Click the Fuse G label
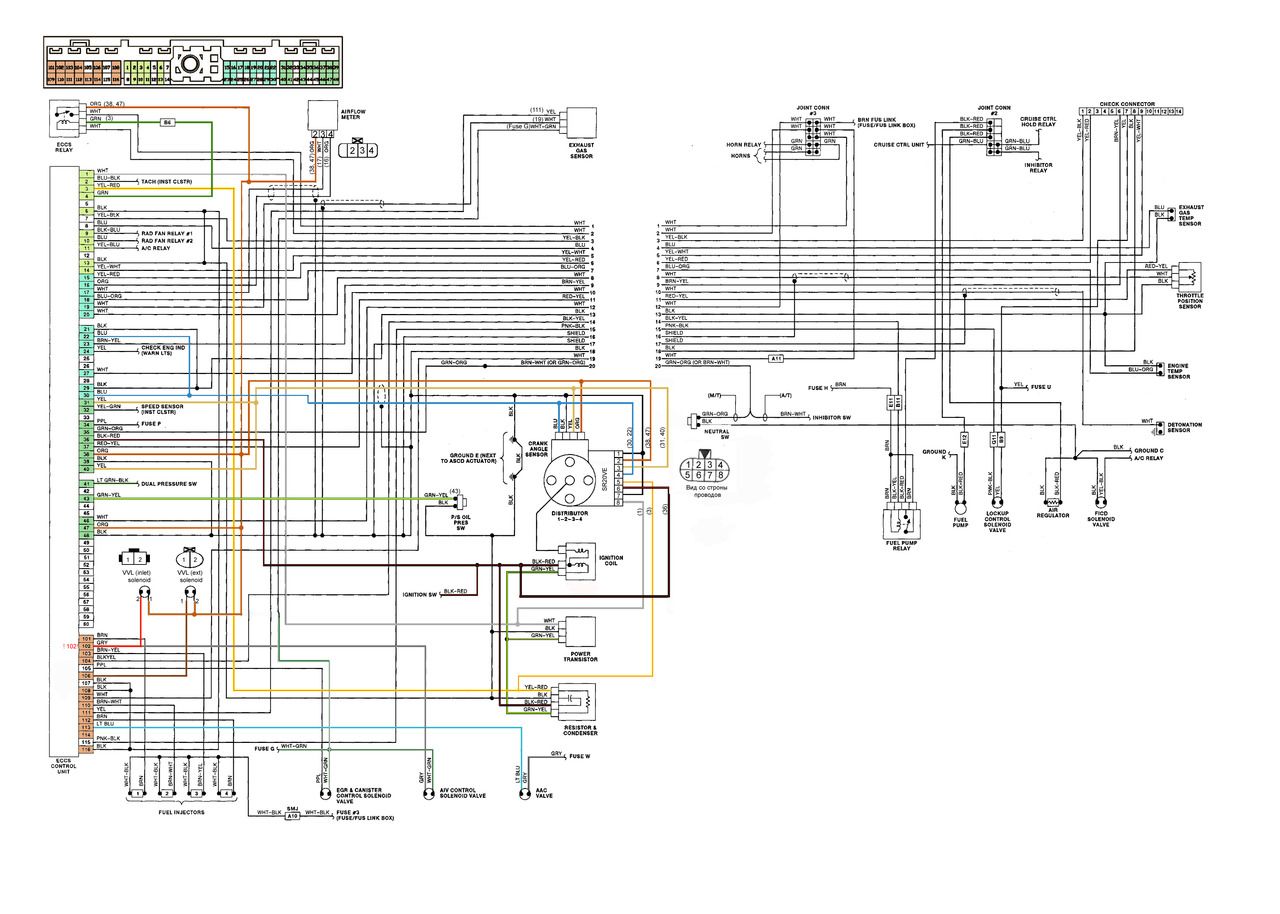The image size is (1280, 914). click(266, 746)
